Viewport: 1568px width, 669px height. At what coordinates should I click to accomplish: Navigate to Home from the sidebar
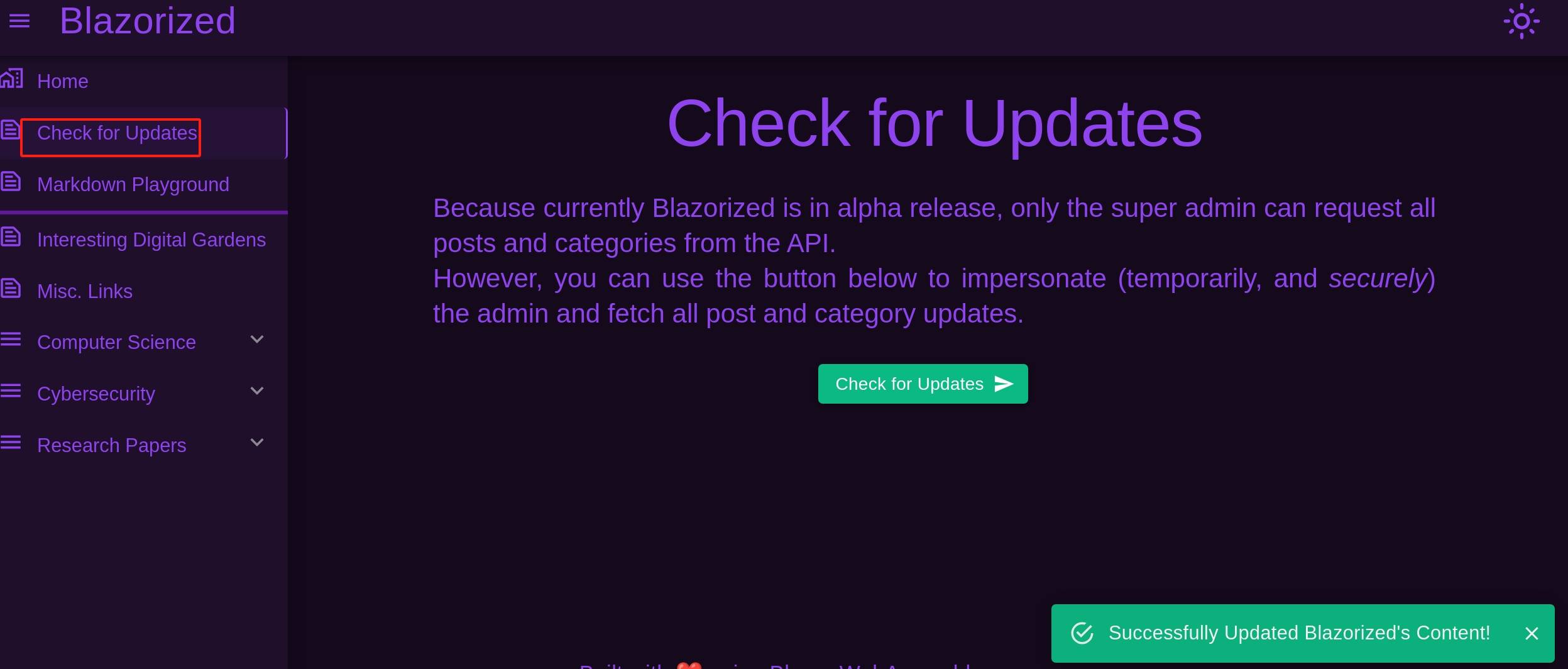pyautogui.click(x=62, y=81)
